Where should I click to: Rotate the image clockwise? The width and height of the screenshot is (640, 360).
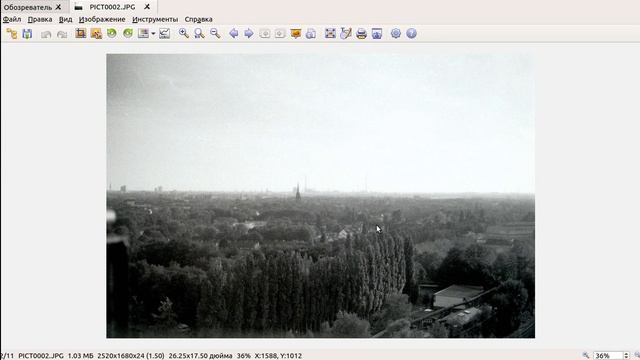[x=128, y=33]
